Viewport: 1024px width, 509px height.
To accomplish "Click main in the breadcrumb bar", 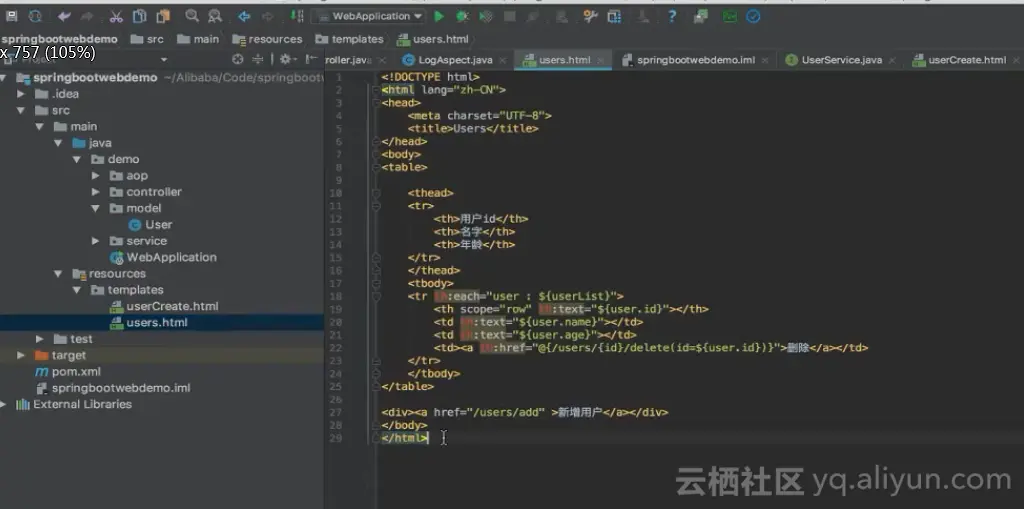I will pyautogui.click(x=199, y=39).
